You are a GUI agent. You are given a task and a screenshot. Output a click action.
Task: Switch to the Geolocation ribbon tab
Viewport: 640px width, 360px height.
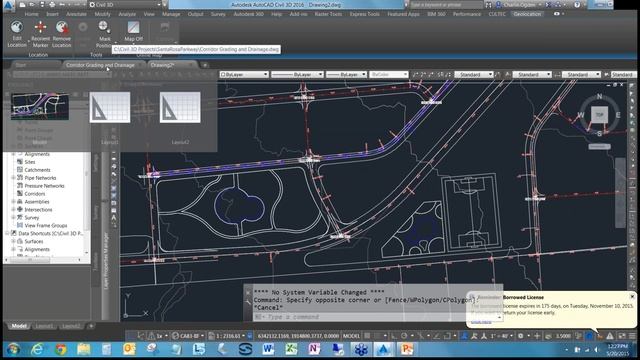pyautogui.click(x=527, y=14)
